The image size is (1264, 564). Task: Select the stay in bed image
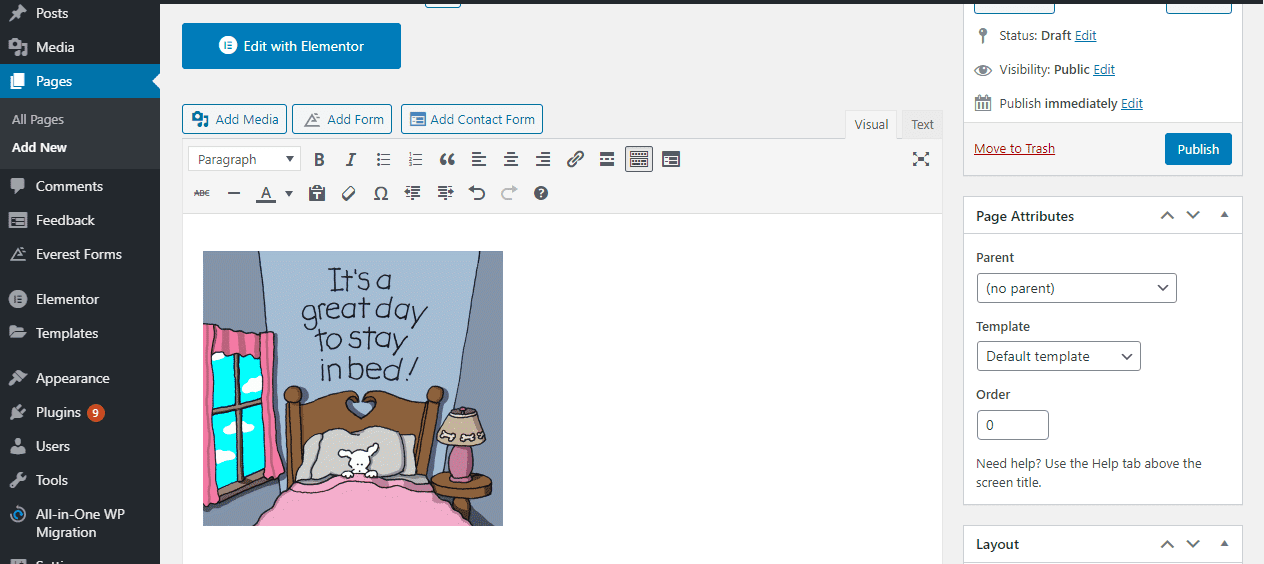point(353,388)
